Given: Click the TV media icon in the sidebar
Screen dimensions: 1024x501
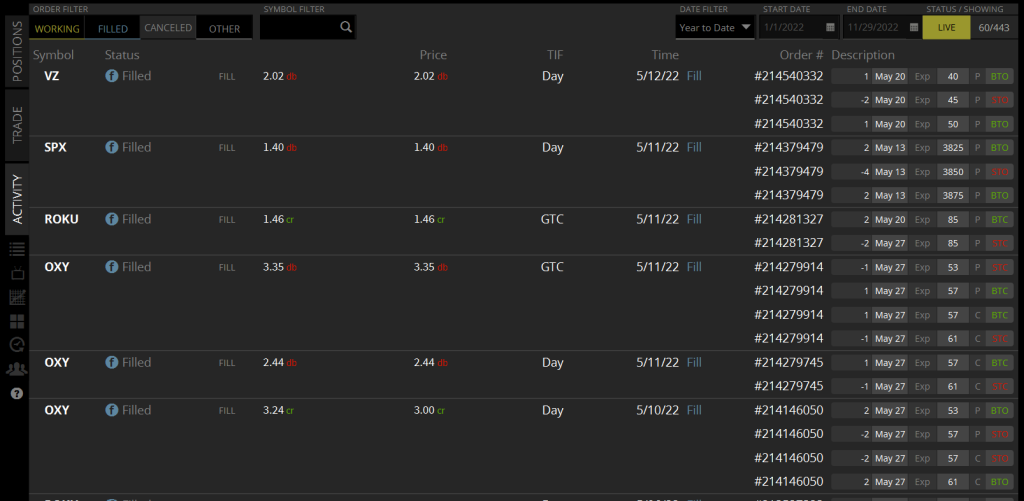Looking at the screenshot, I should (16, 272).
